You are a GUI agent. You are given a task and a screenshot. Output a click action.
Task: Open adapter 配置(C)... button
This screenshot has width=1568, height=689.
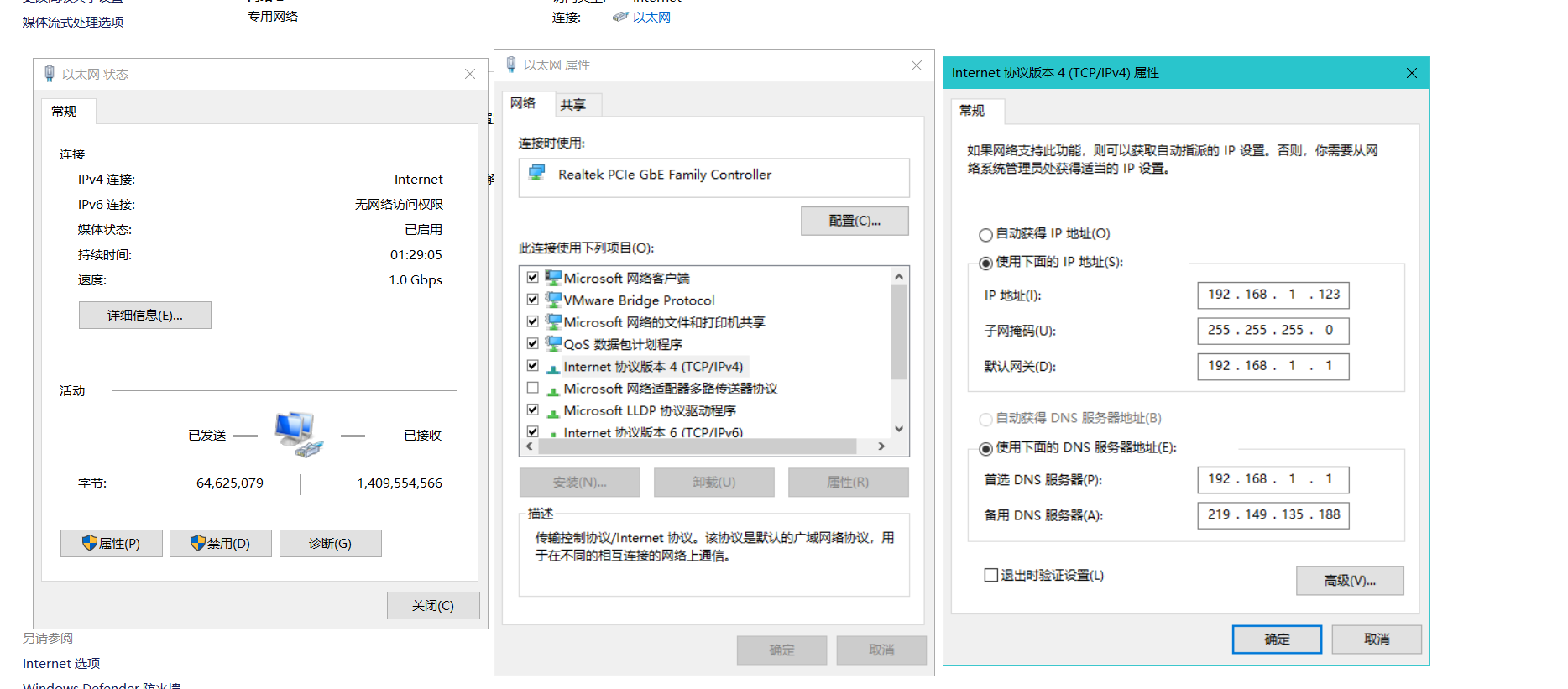(855, 221)
